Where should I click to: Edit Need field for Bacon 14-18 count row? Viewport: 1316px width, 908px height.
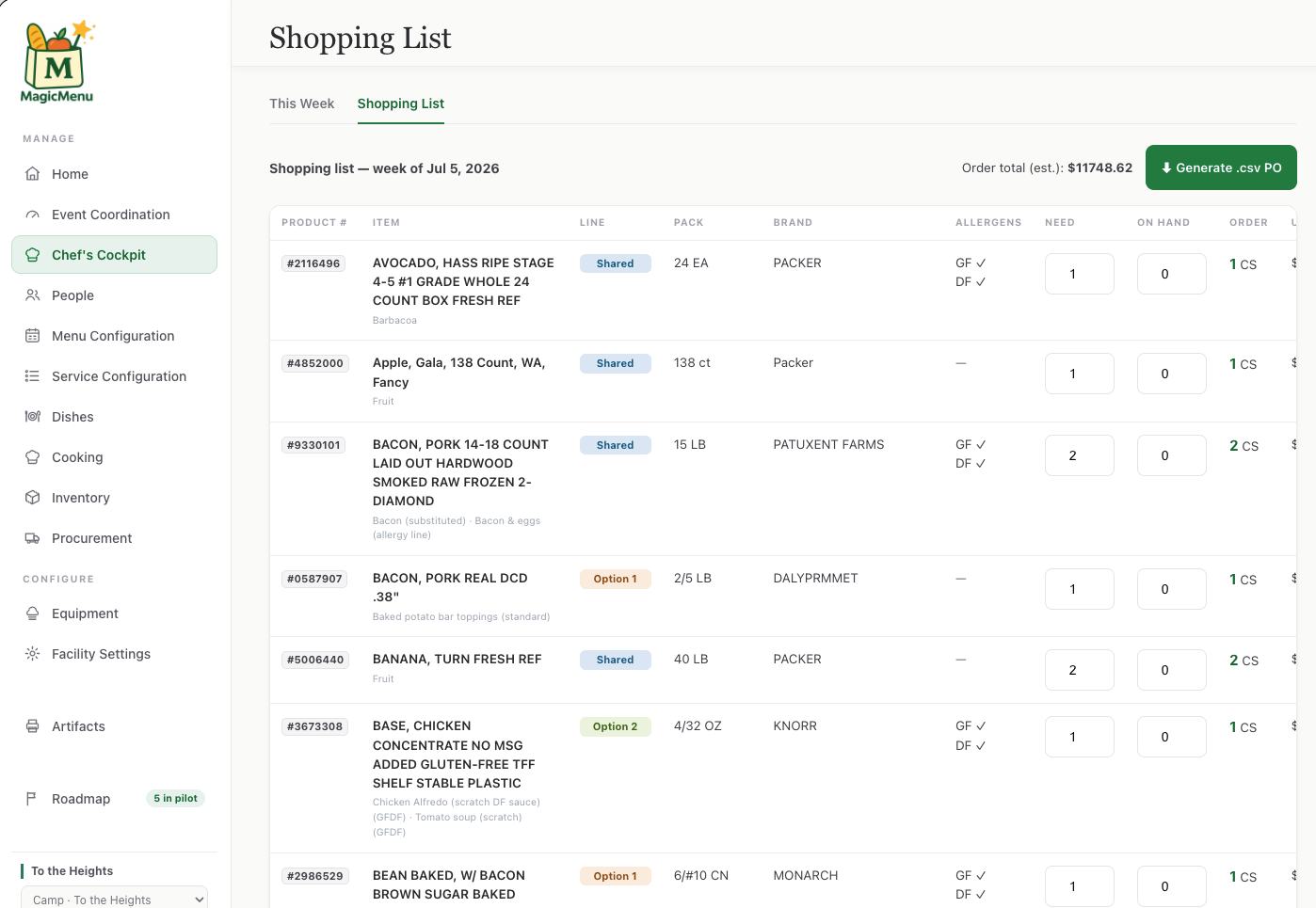pyautogui.click(x=1080, y=455)
